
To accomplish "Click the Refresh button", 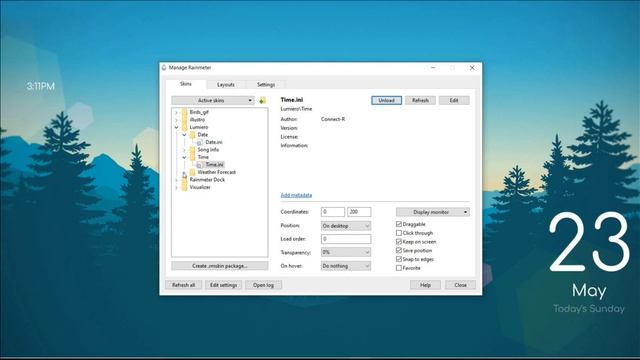I will (420, 100).
